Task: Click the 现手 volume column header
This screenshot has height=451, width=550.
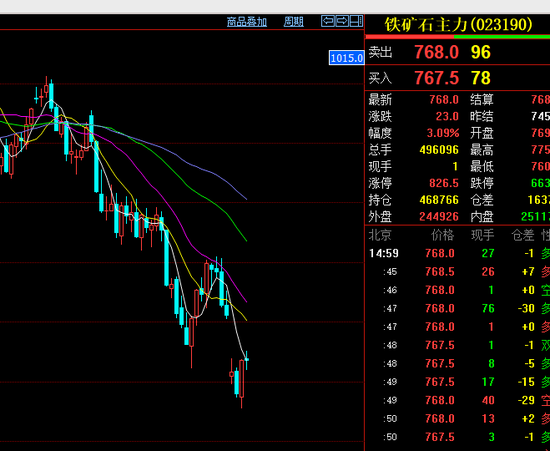Action: tap(482, 235)
